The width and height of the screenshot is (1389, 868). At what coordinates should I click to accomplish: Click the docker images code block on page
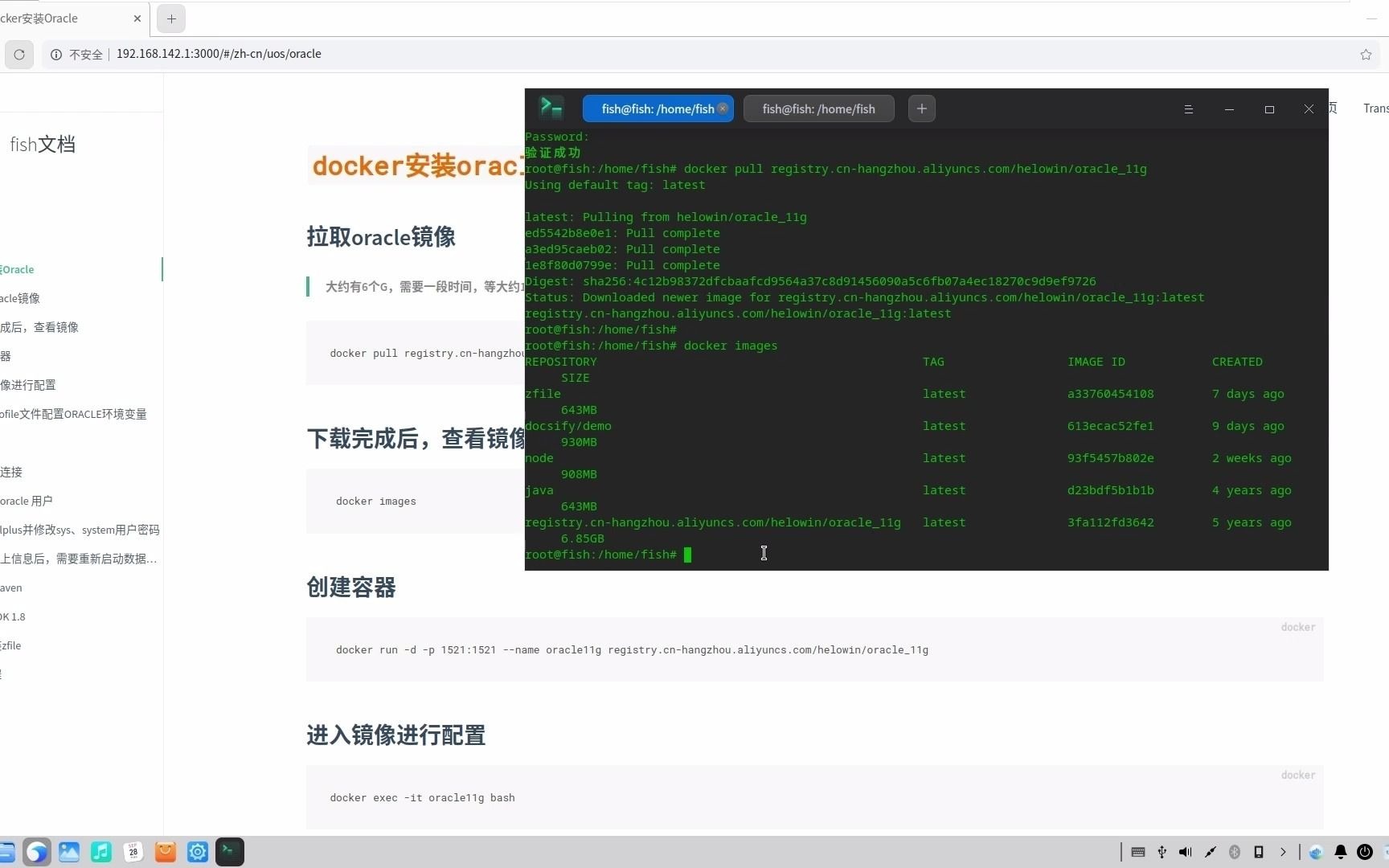[x=415, y=501]
